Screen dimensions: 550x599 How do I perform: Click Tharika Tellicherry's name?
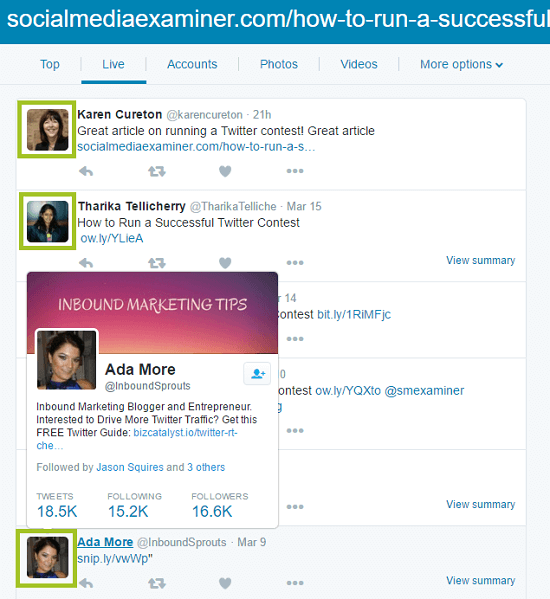coord(132,206)
